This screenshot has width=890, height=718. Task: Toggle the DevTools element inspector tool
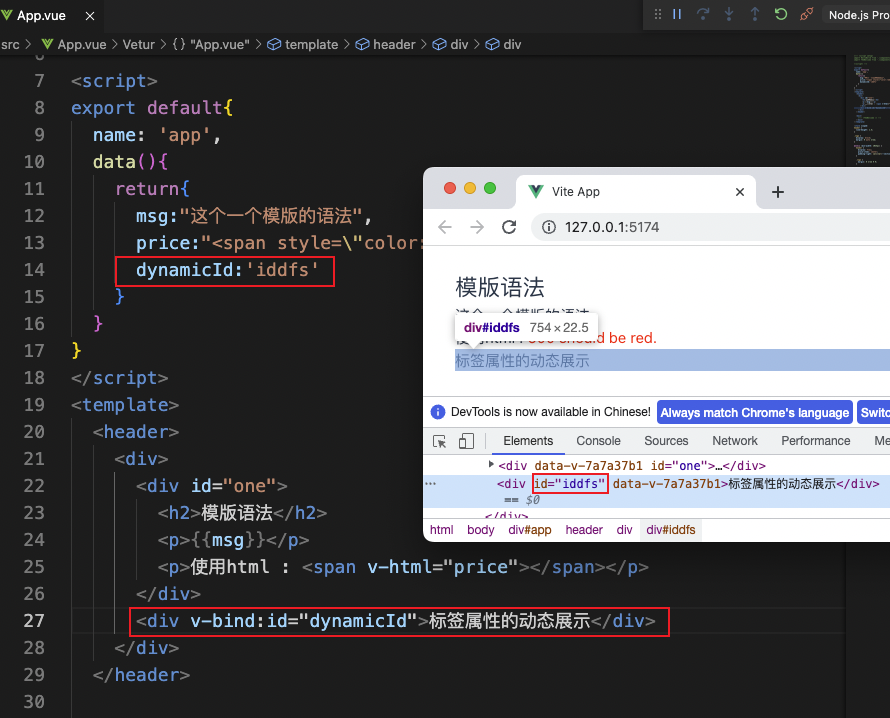[x=439, y=441]
